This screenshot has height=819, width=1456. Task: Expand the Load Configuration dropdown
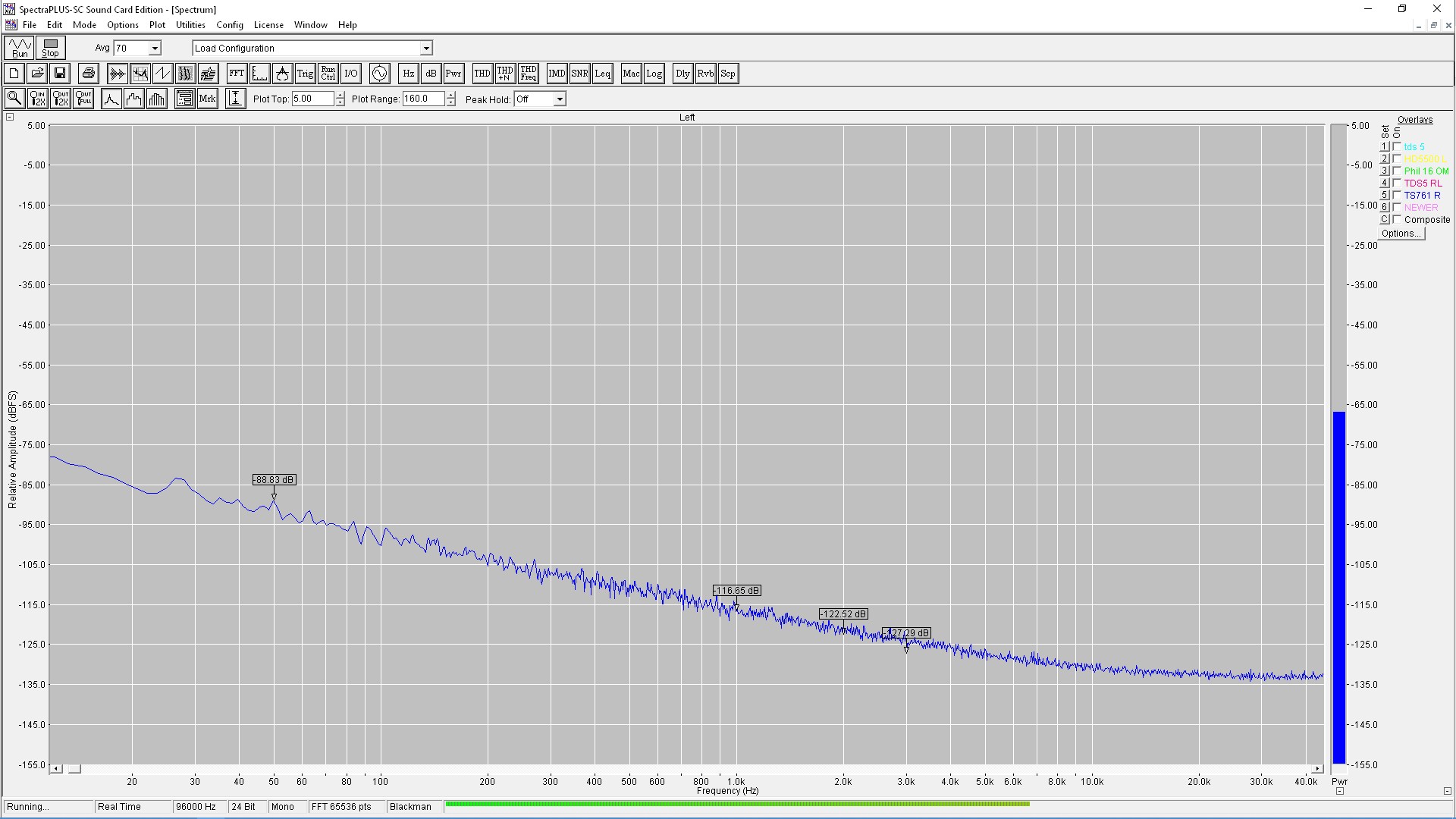tap(426, 49)
